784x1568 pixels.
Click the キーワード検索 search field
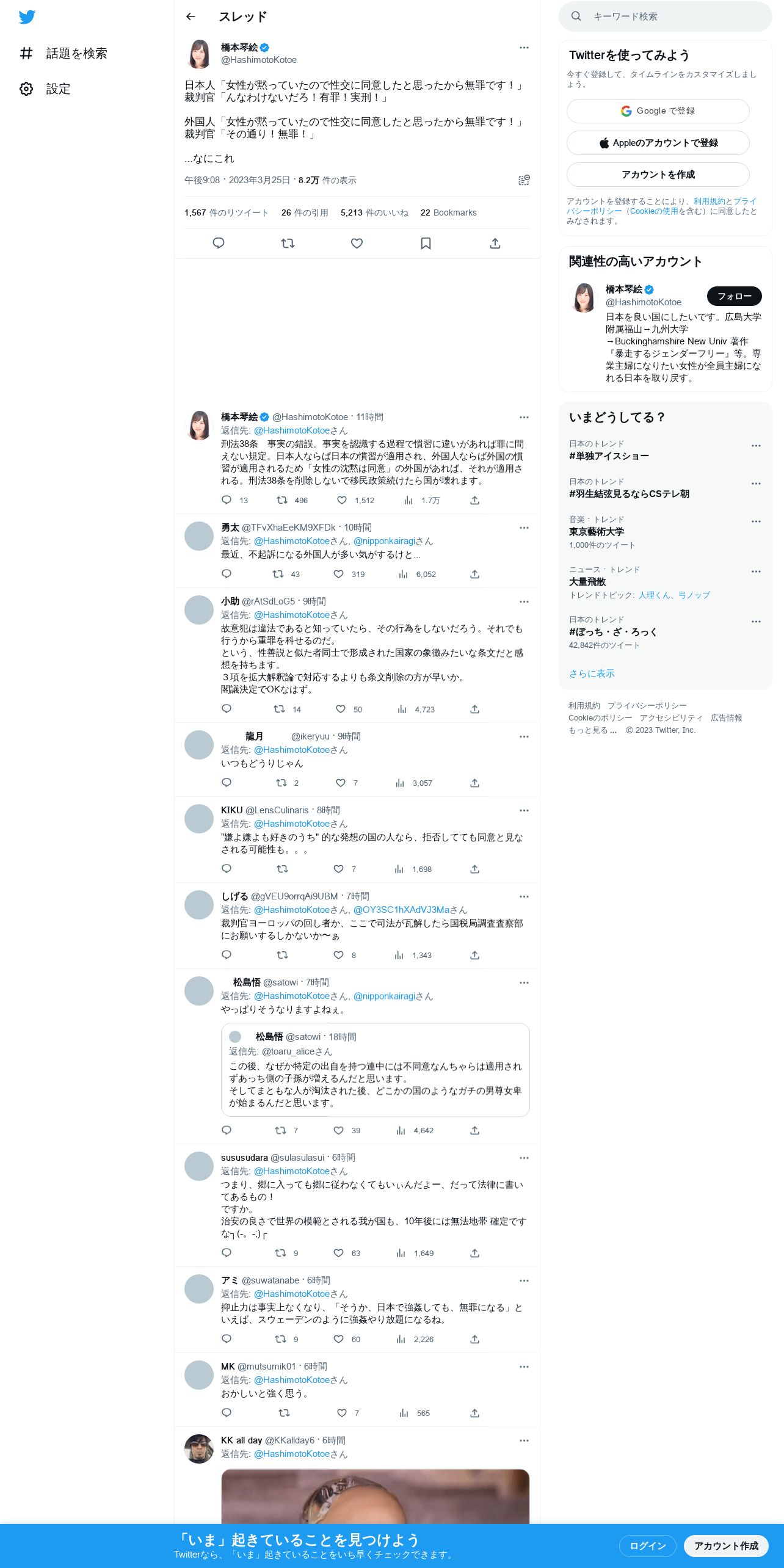[666, 16]
